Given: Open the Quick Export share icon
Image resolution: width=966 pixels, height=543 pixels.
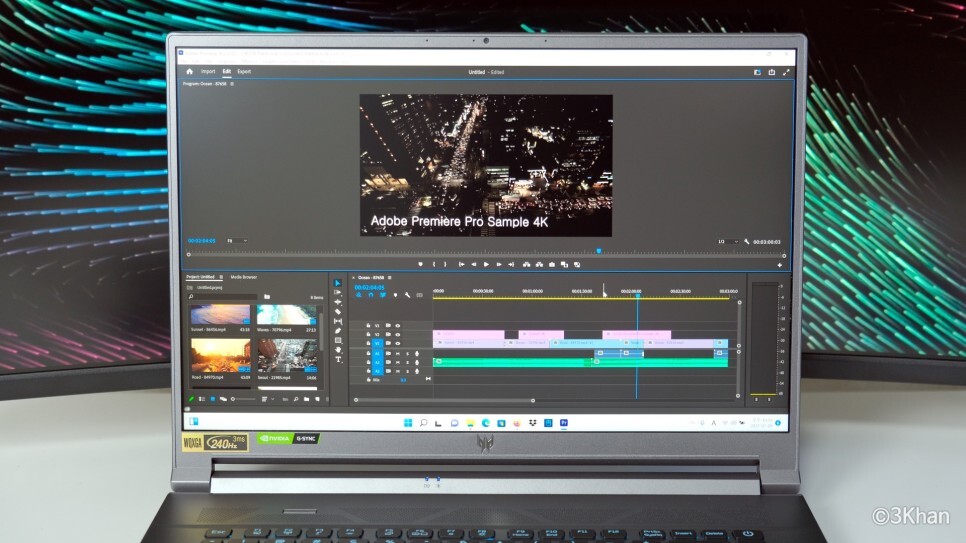Looking at the screenshot, I should click(771, 72).
